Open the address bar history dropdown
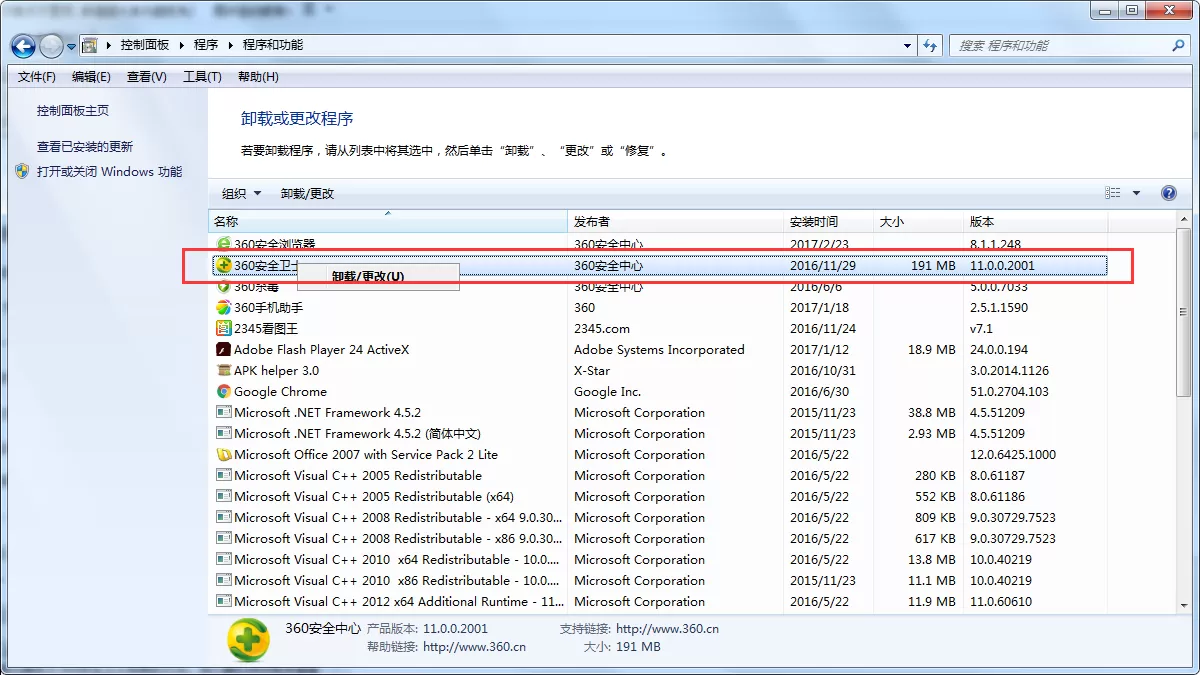This screenshot has height=675, width=1200. [907, 46]
